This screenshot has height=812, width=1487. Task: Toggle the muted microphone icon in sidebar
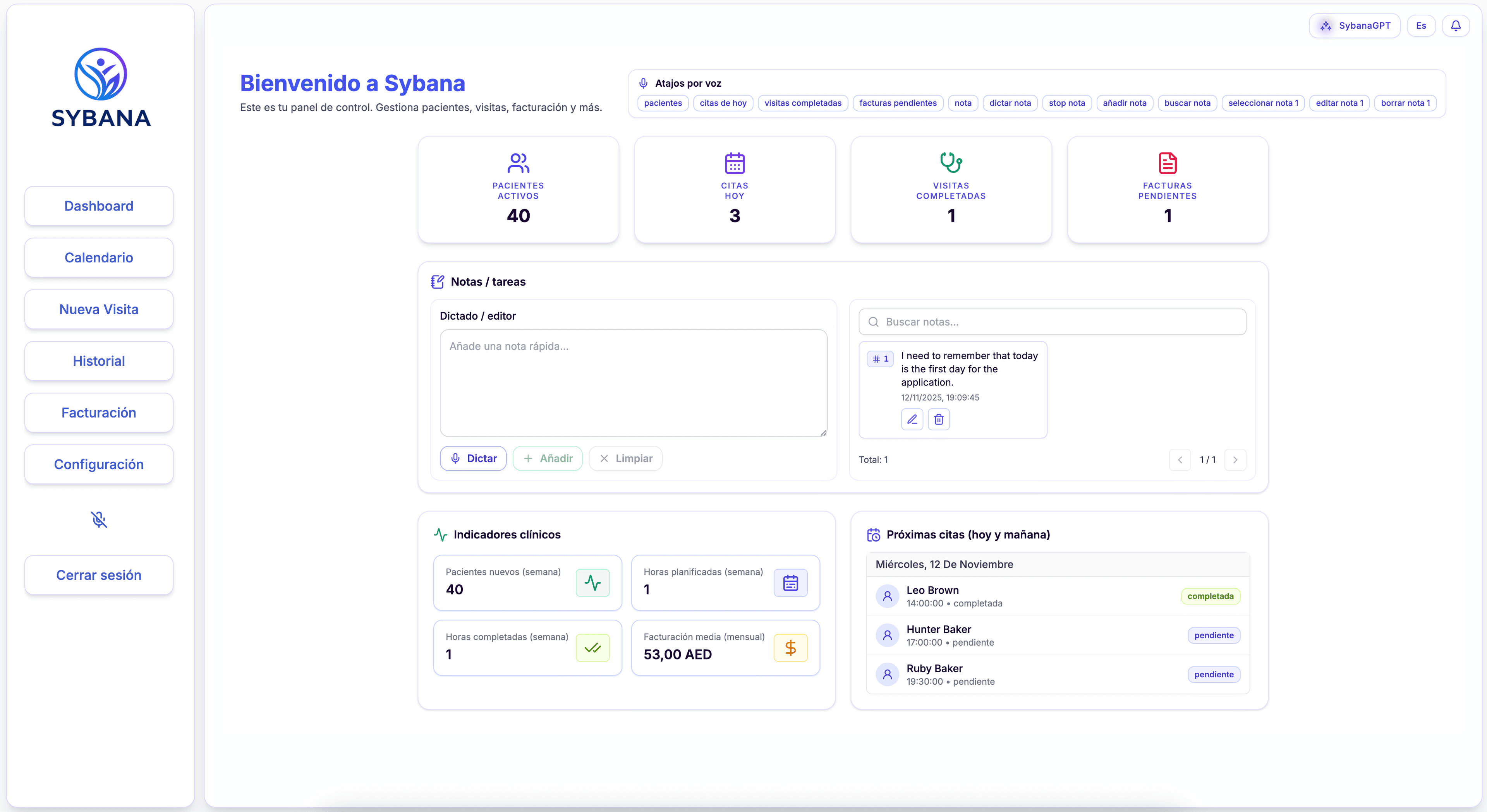pyautogui.click(x=99, y=519)
